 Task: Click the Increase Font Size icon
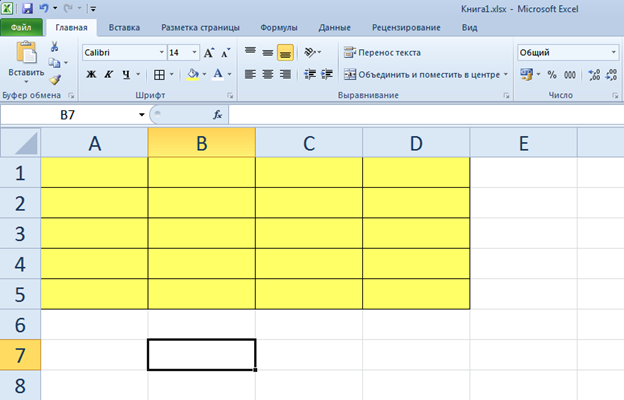click(x=209, y=52)
